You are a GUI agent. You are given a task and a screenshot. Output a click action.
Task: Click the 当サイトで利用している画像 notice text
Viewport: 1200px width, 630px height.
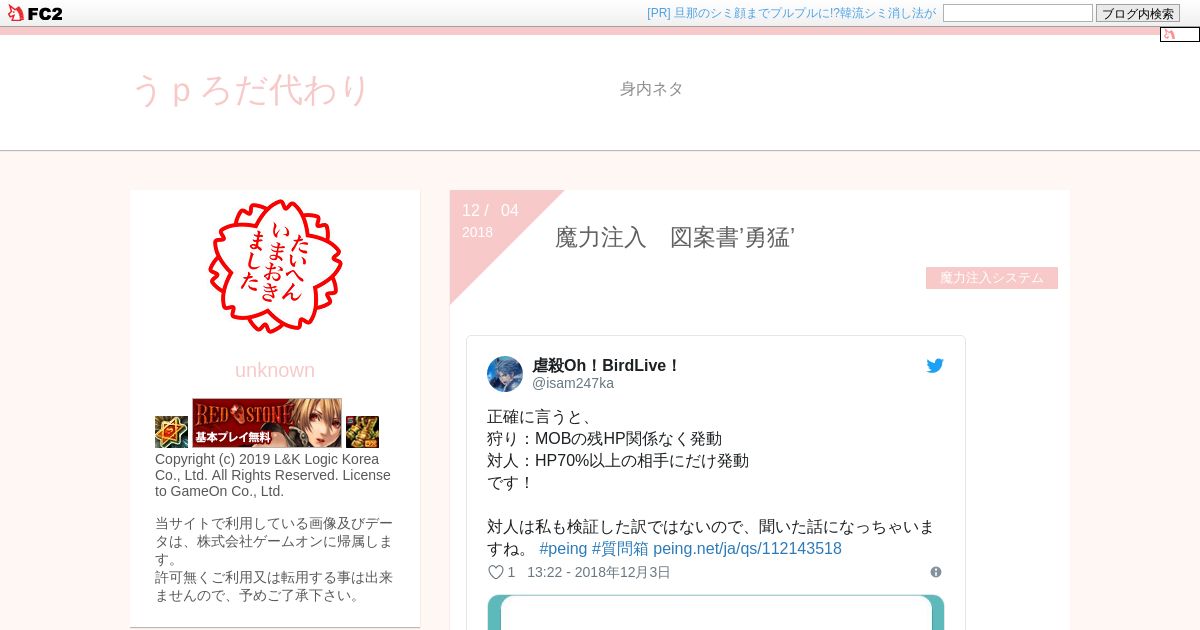(x=274, y=559)
